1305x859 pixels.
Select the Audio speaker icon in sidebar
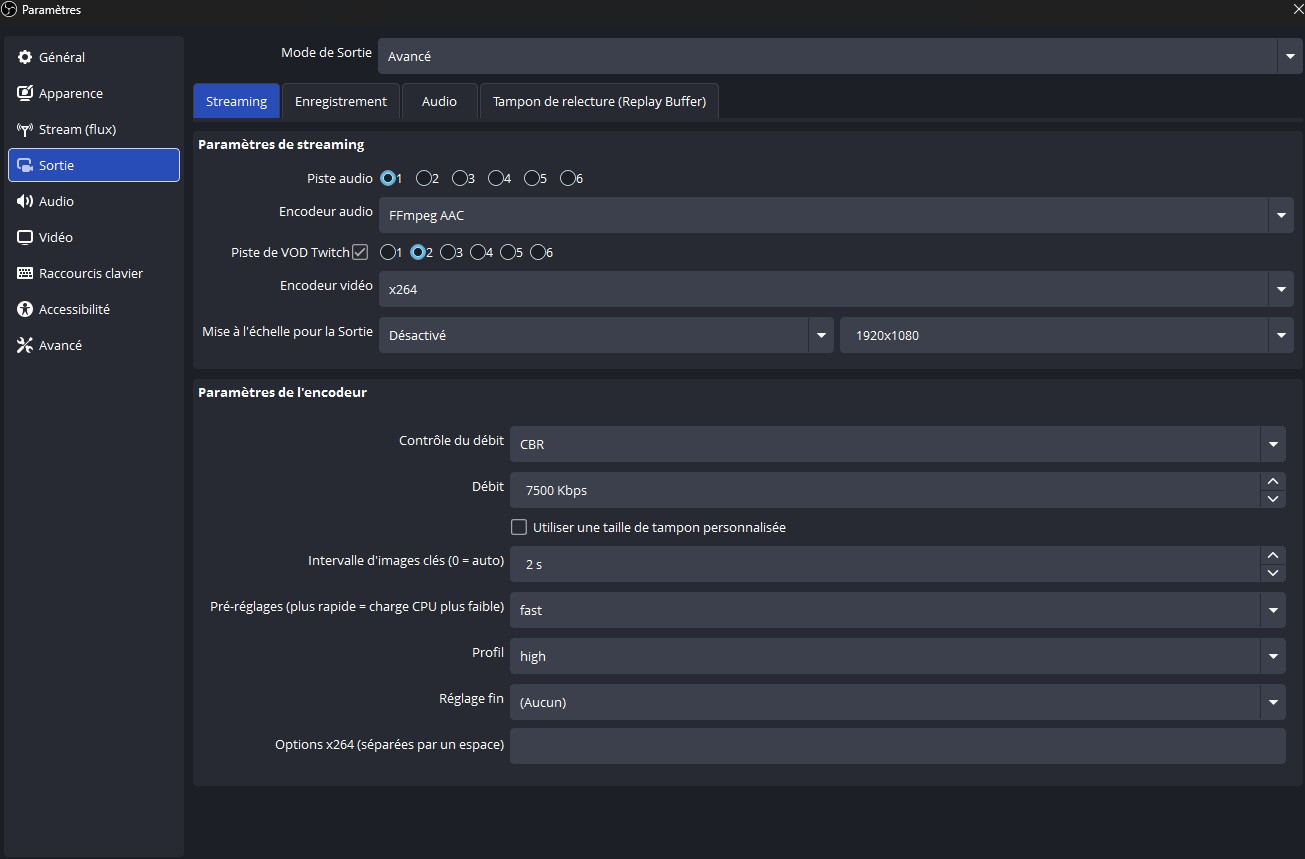[x=25, y=201]
